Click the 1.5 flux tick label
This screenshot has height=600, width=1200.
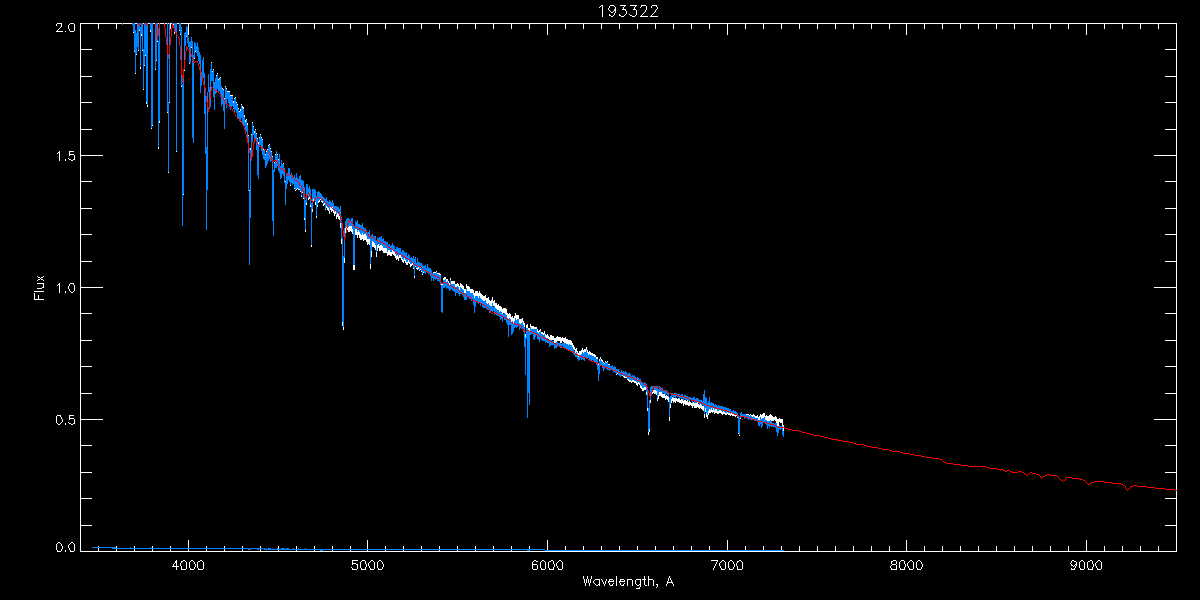click(64, 156)
